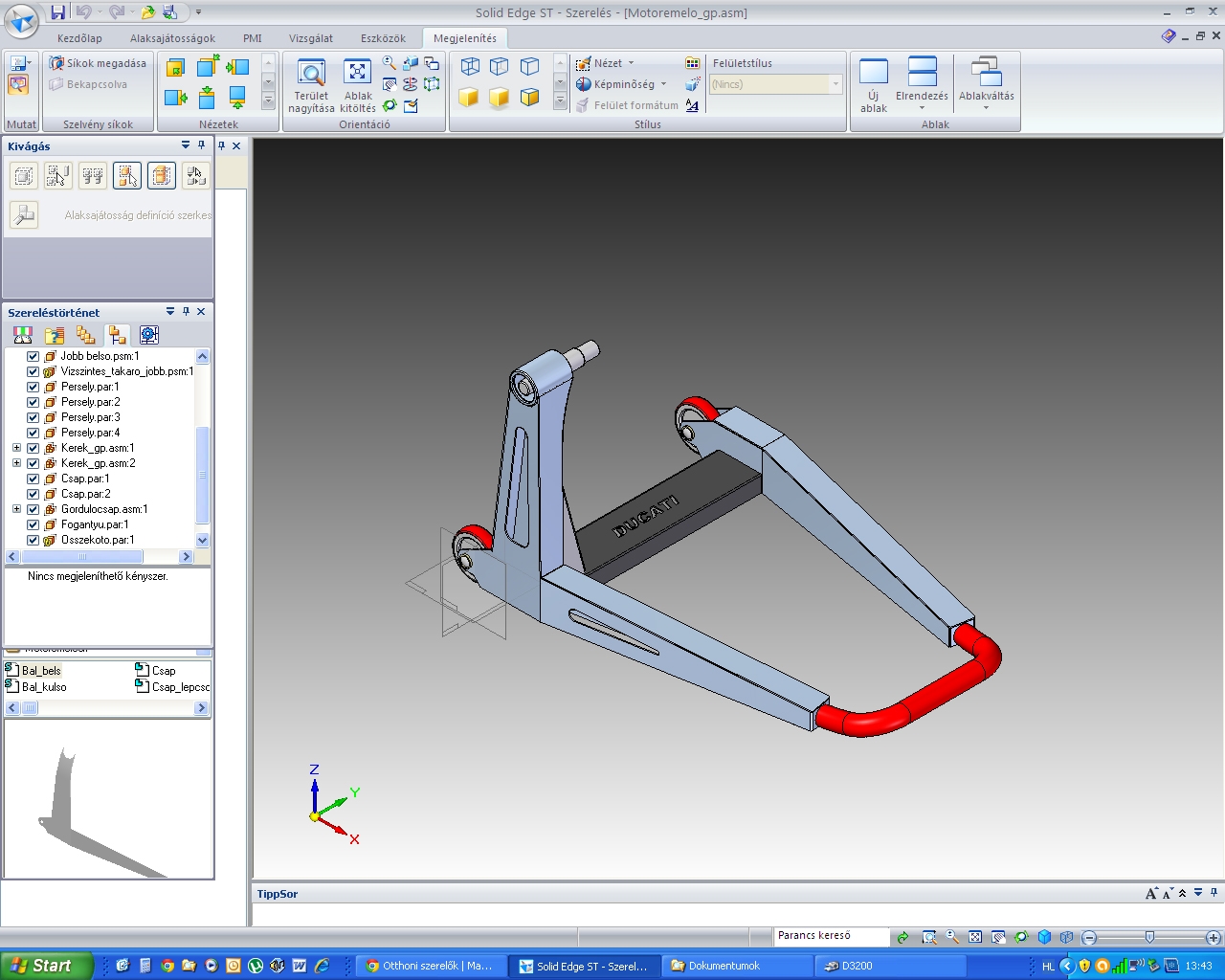Click the Ablak kitöltés fit tool
Image resolution: width=1225 pixels, height=980 pixels.
(x=358, y=86)
